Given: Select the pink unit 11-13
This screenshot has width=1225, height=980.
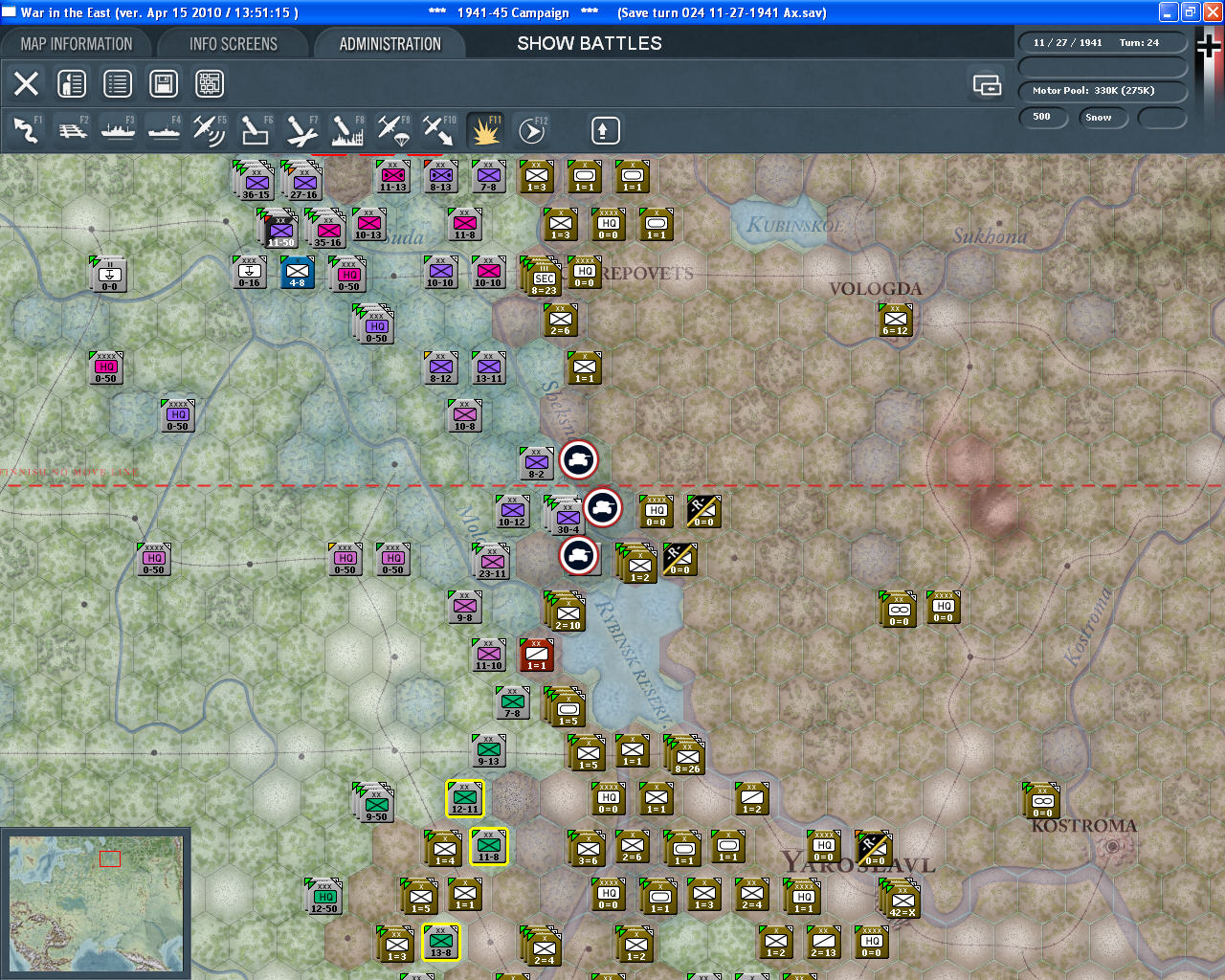Looking at the screenshot, I should 393,177.
